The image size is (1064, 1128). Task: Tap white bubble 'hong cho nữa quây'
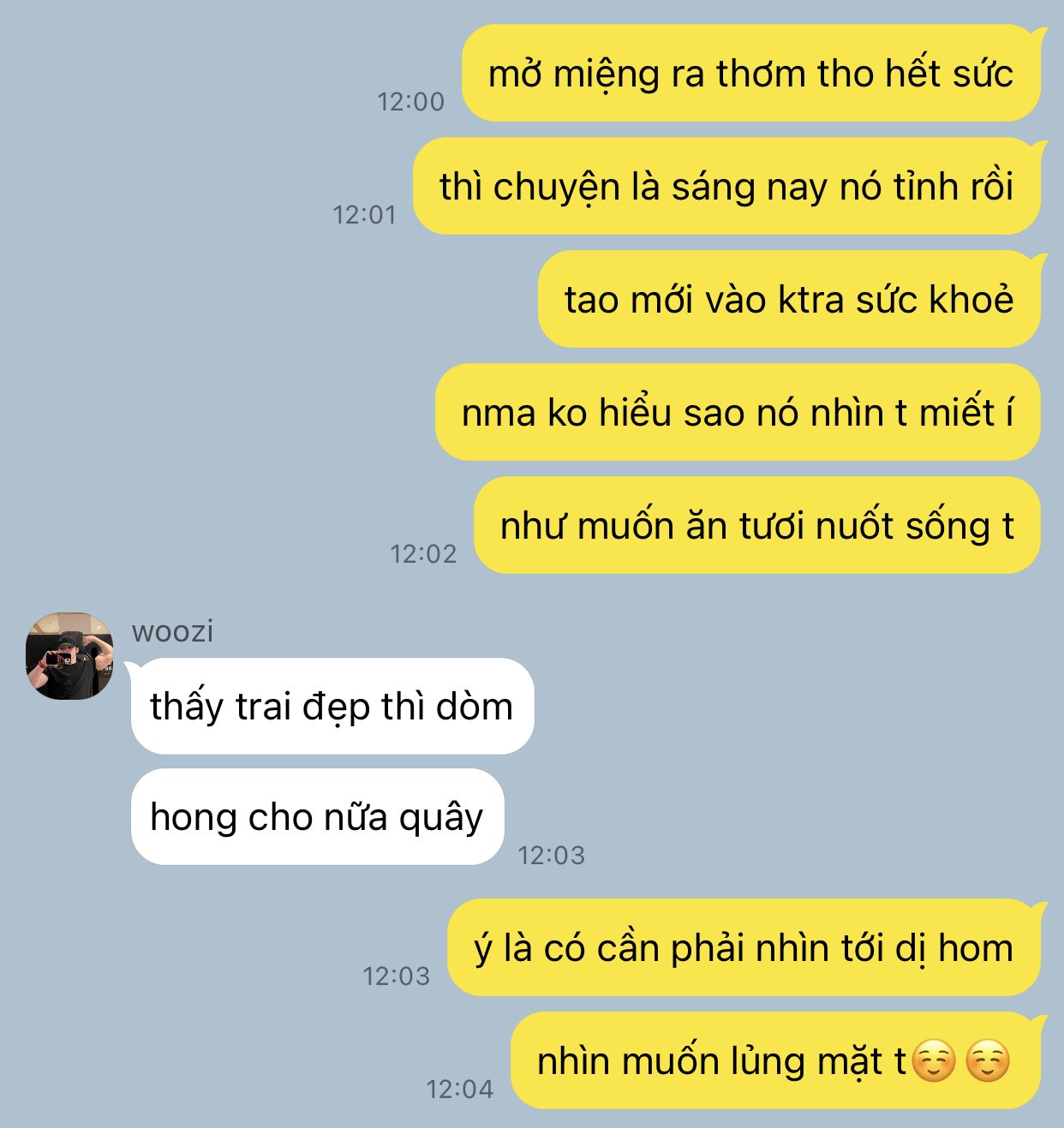(x=317, y=817)
